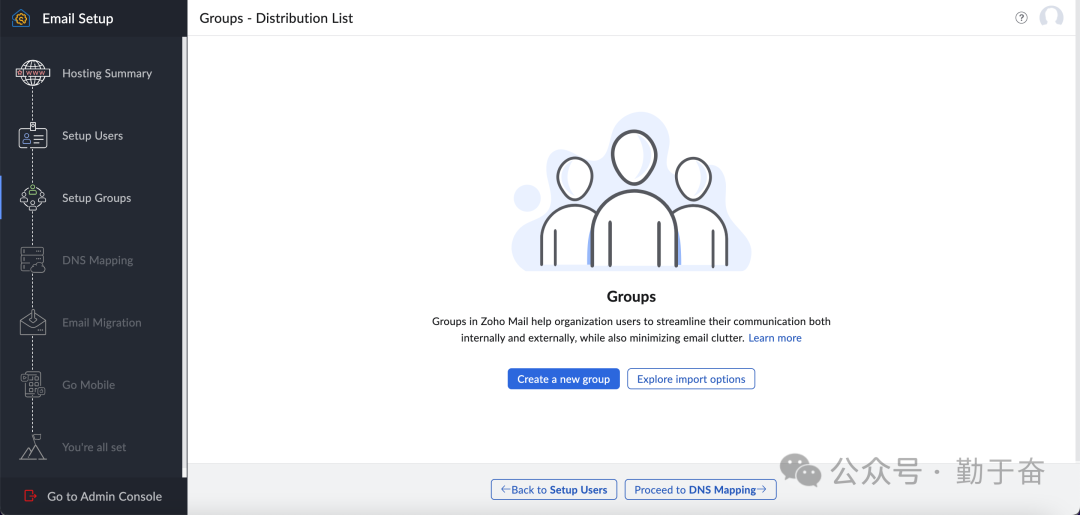This screenshot has width=1080, height=515.
Task: Click the Zoho Mail logo icon
Action: point(20,18)
